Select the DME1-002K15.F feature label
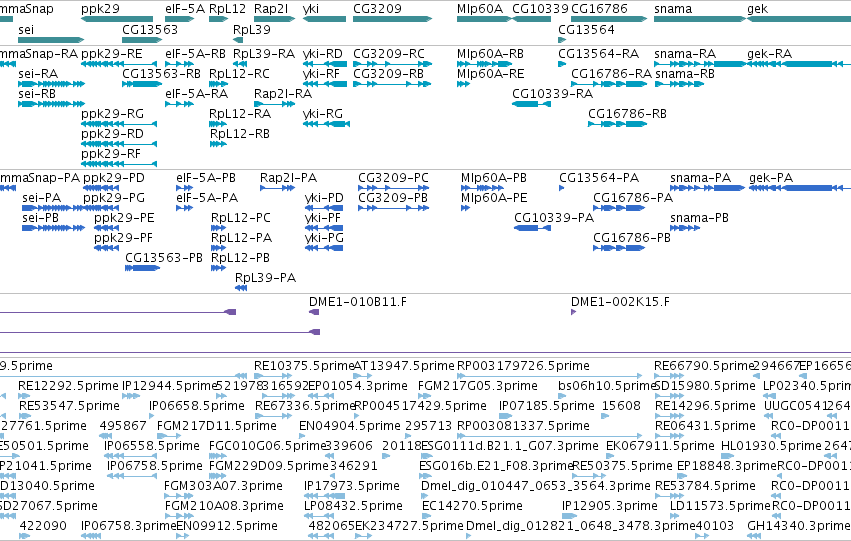This screenshot has width=851, height=541. point(620,302)
